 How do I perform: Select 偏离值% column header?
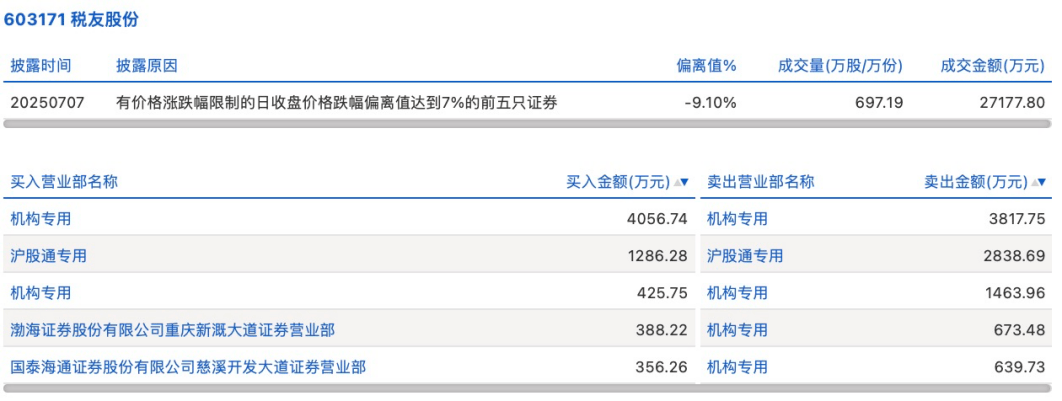[x=706, y=66]
